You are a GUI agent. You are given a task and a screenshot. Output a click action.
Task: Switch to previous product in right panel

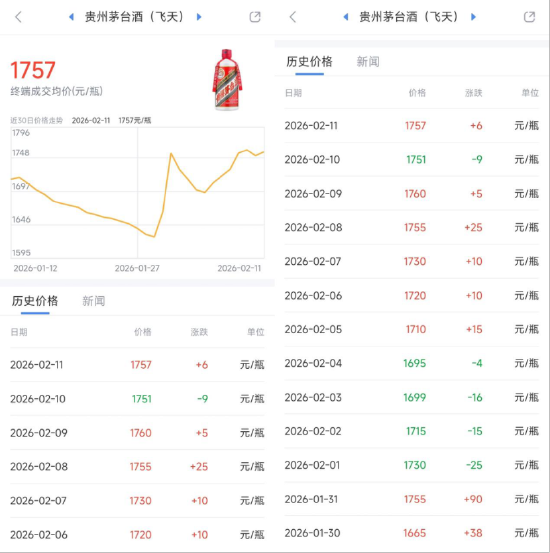(346, 17)
